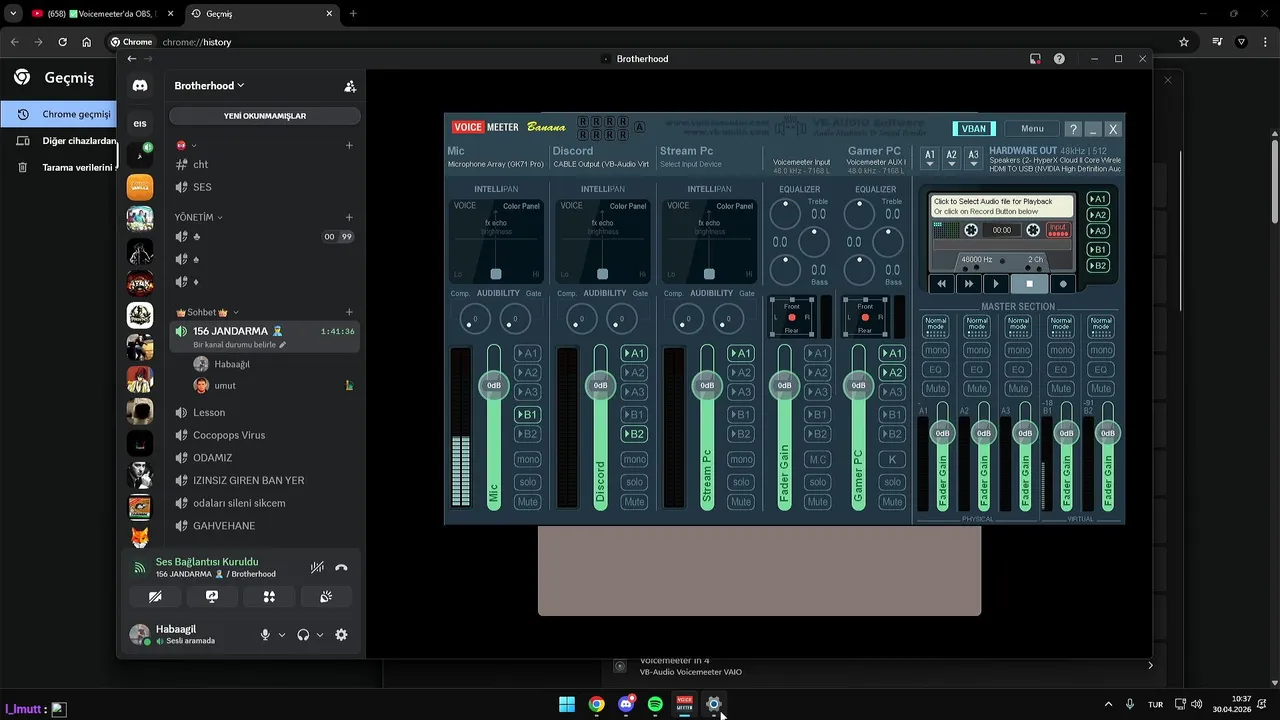Click the invite people icon beside Brotherhood

coord(350,86)
